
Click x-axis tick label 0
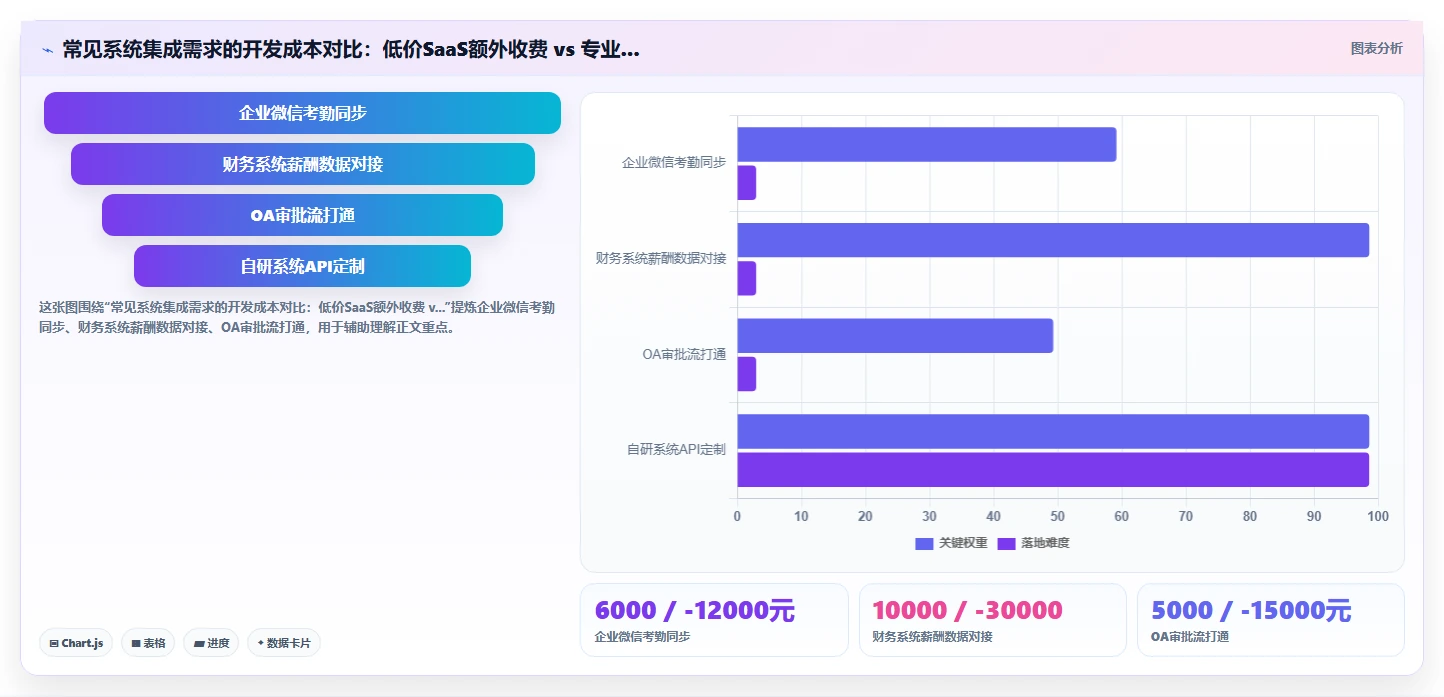point(737,516)
